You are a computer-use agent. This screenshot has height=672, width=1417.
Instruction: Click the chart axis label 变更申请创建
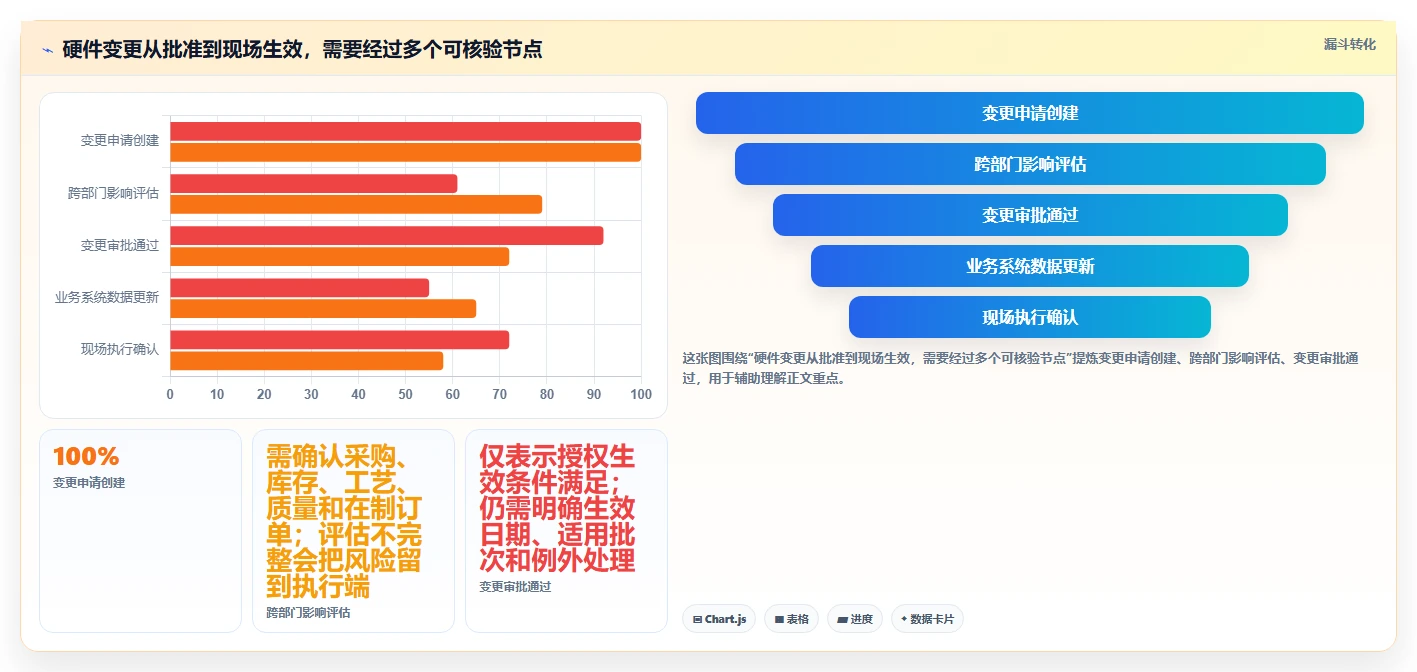pyautogui.click(x=120, y=141)
